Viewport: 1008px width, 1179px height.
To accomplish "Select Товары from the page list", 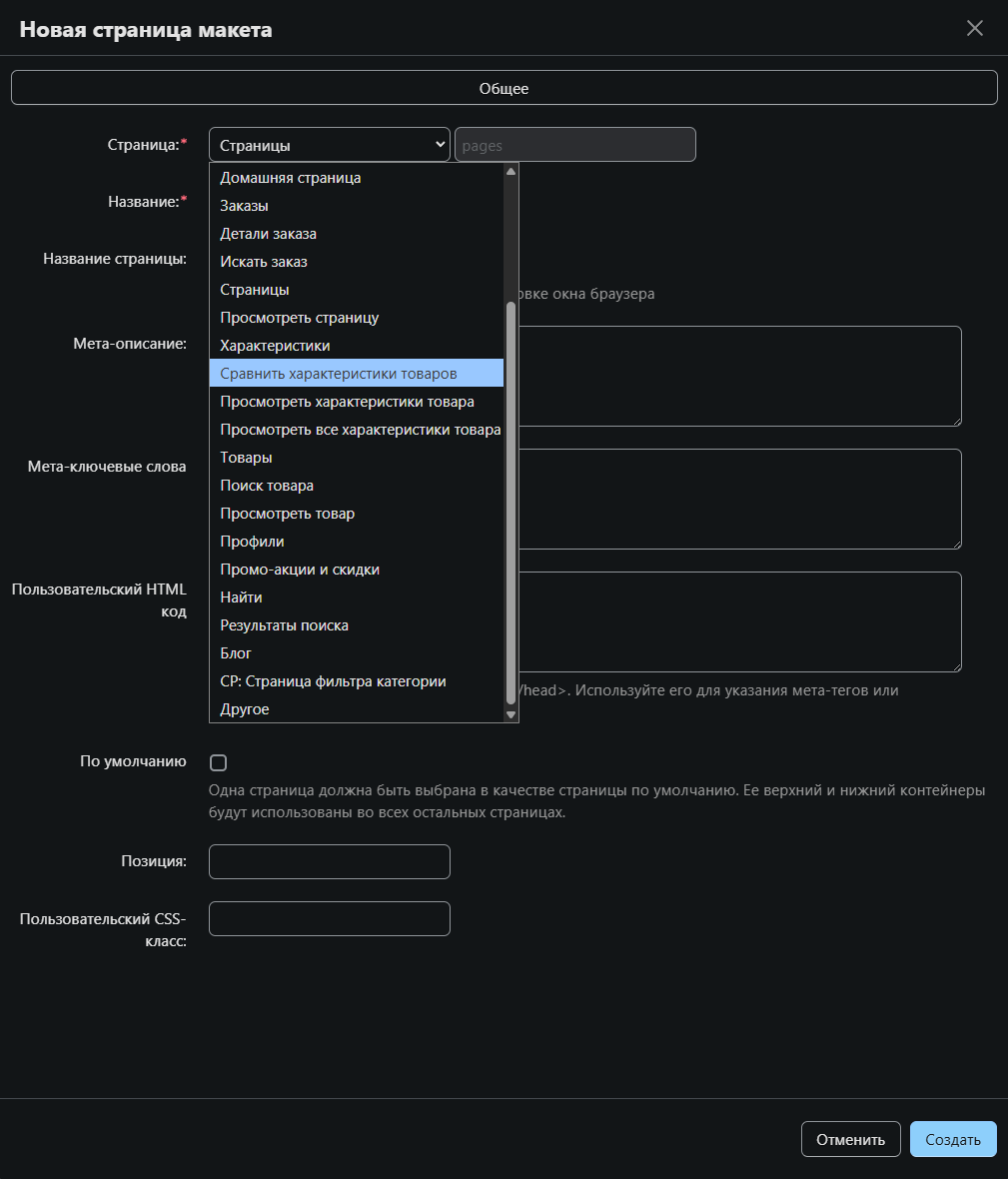I will point(246,458).
